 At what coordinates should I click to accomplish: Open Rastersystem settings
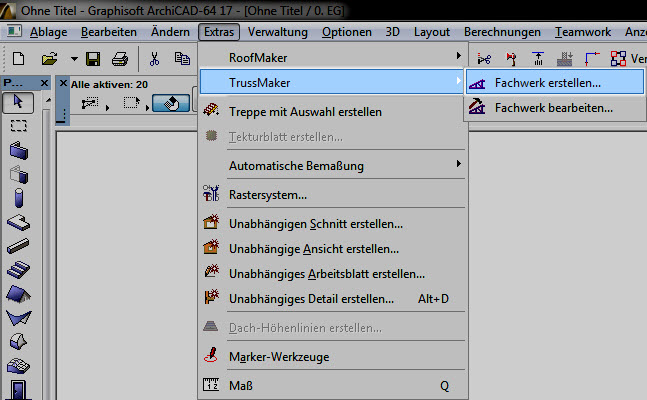[332, 194]
